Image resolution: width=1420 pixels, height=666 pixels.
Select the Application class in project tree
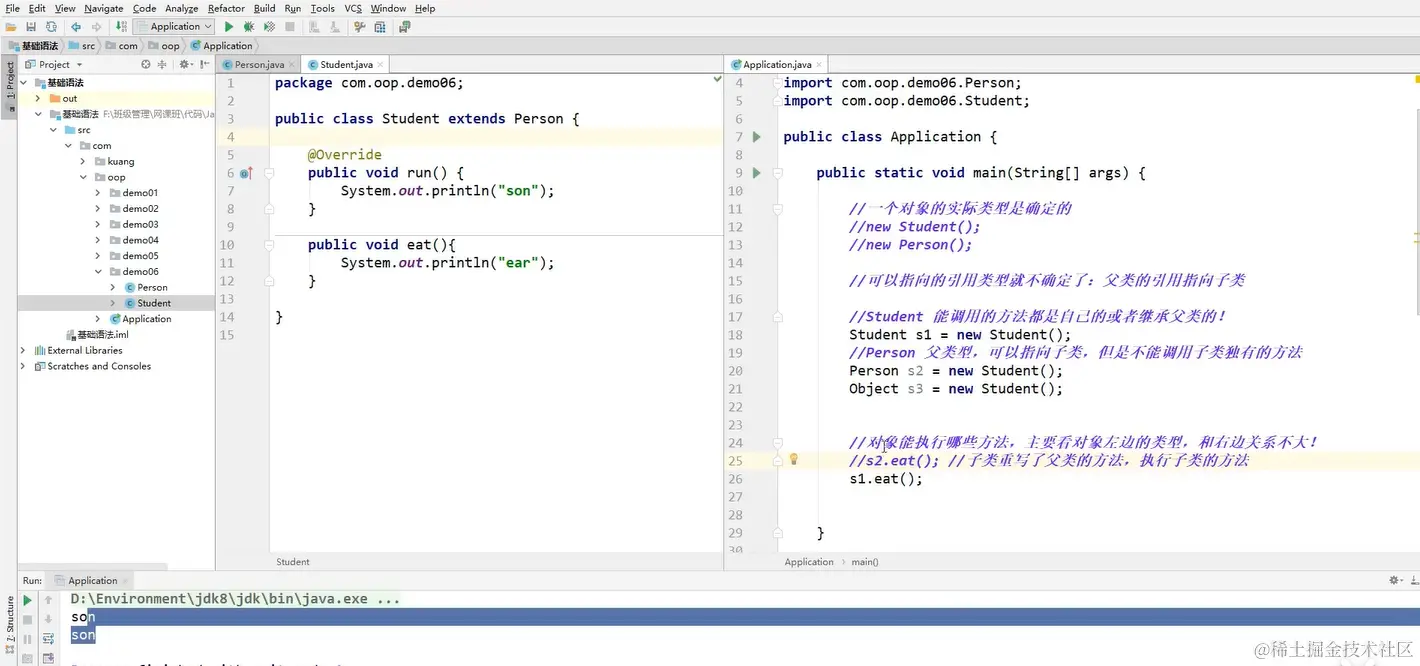coord(147,319)
